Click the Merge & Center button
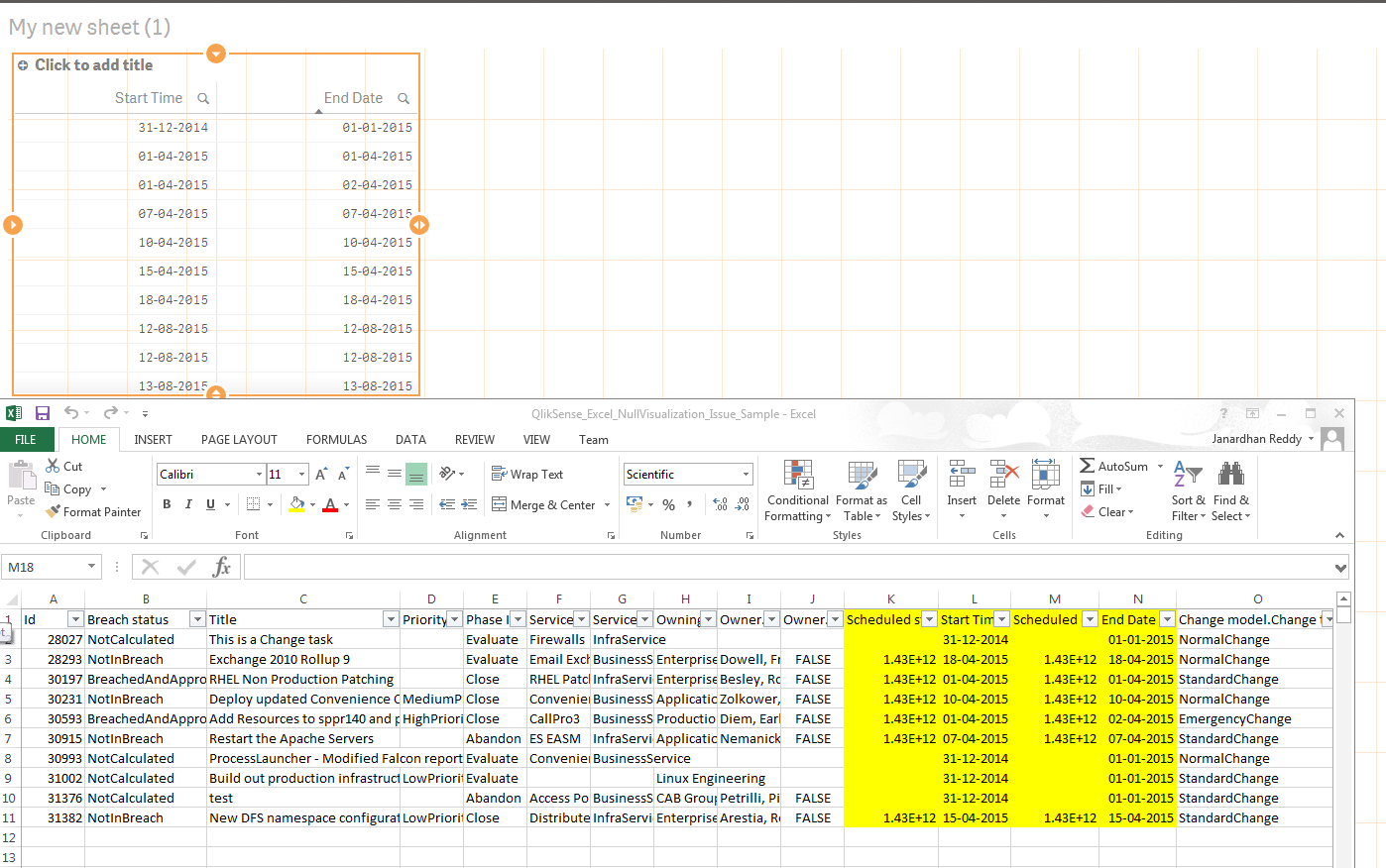 [x=543, y=505]
